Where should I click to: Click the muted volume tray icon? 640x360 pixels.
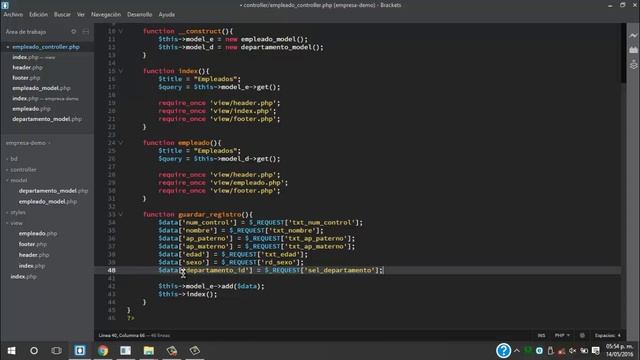[573, 351]
